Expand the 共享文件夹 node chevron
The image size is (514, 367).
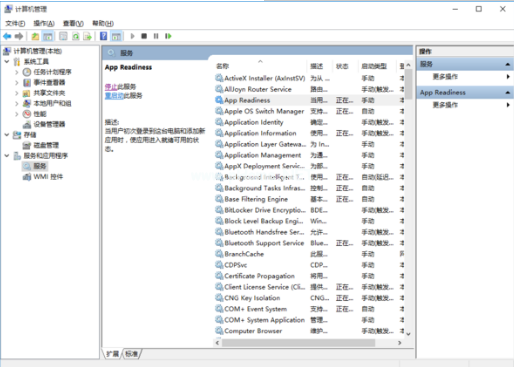(x=17, y=93)
